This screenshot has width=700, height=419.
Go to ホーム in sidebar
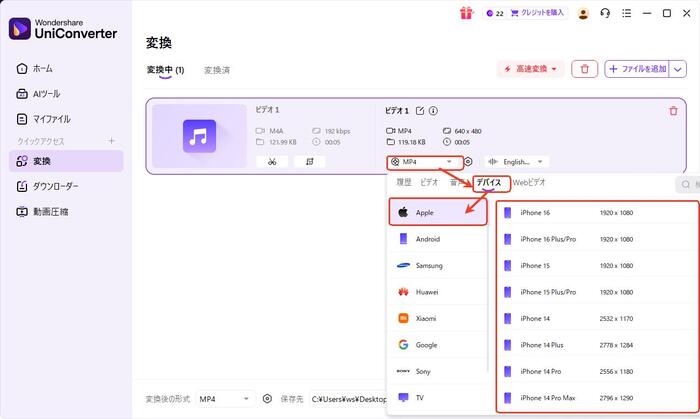tap(34, 69)
